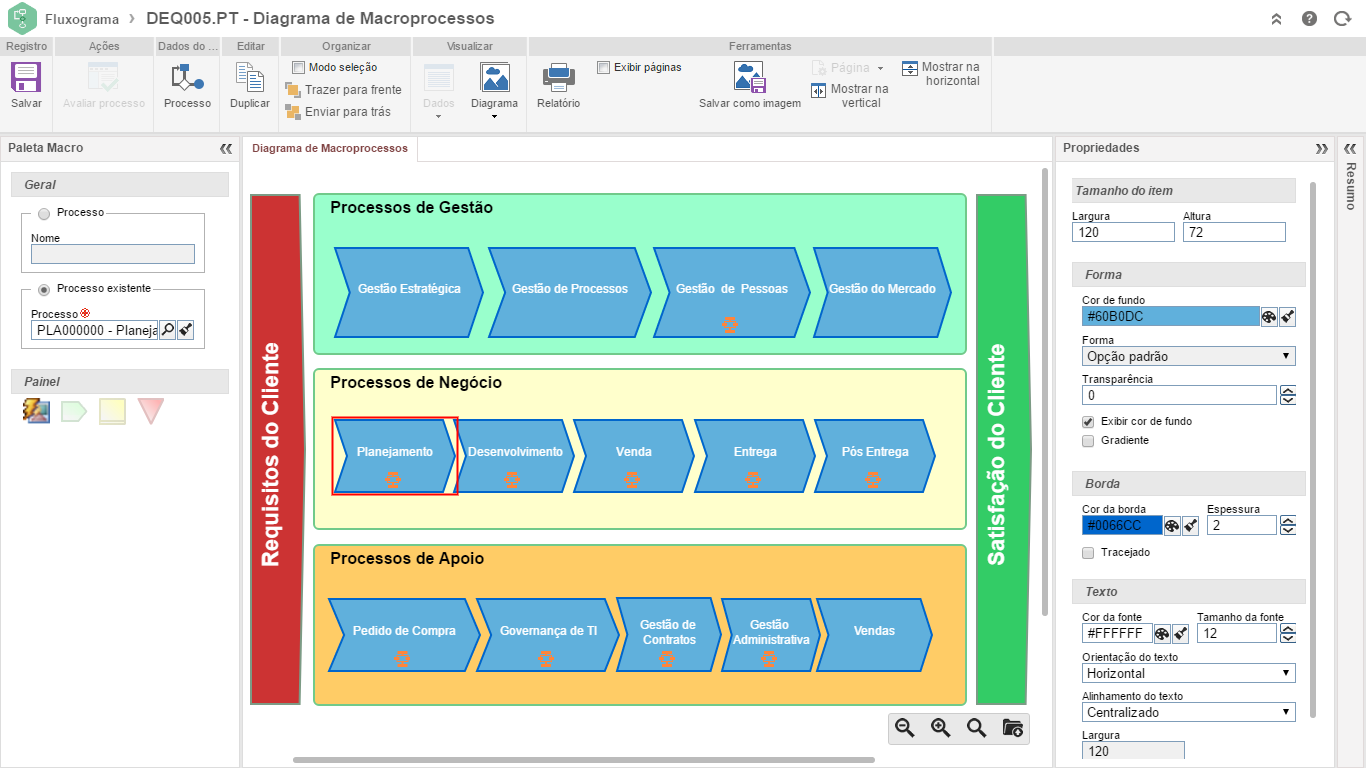Enable the Modo seleção checkbox
The image size is (1366, 768).
click(x=298, y=68)
